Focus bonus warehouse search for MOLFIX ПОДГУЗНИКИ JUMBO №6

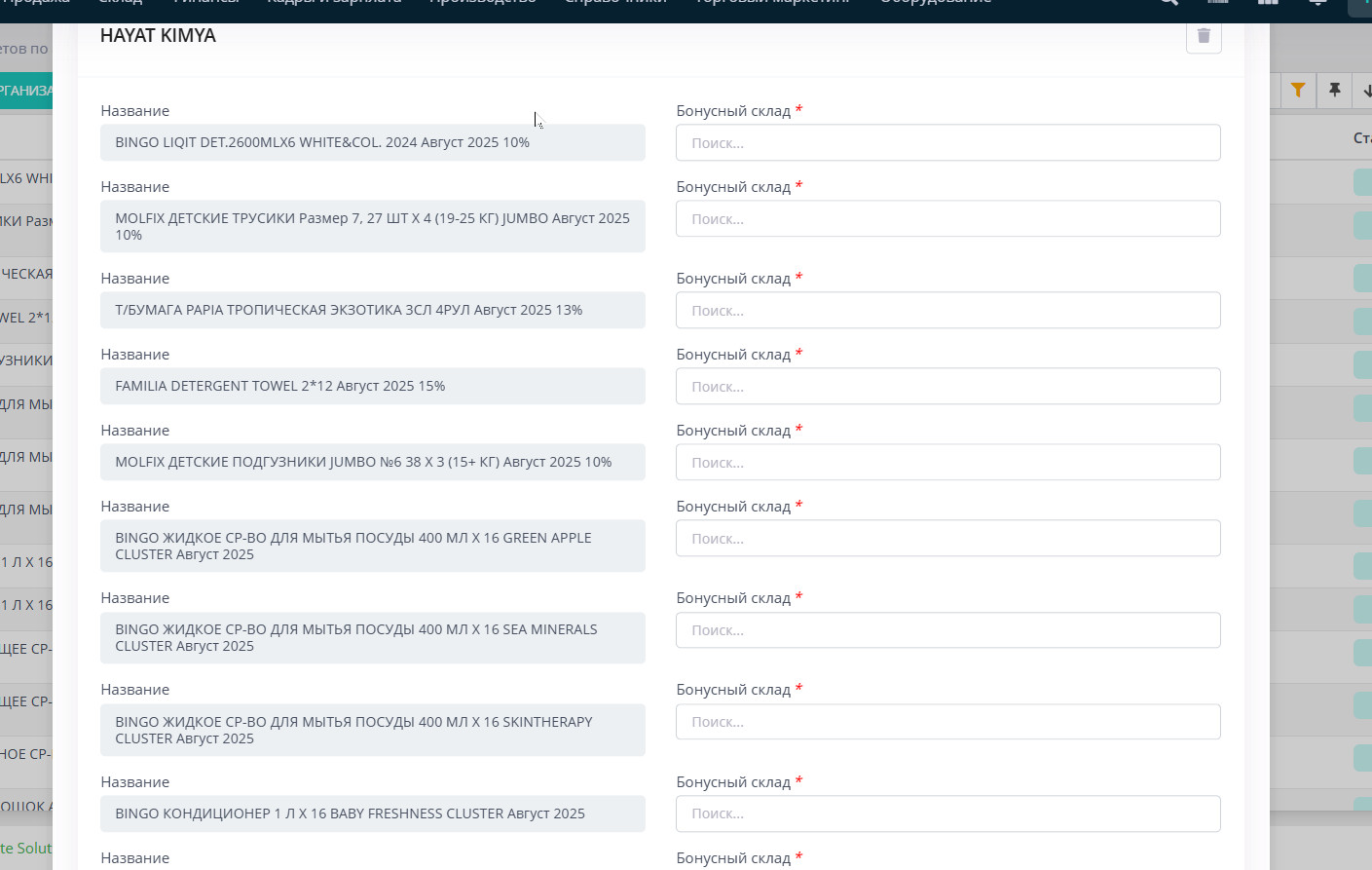point(948,462)
